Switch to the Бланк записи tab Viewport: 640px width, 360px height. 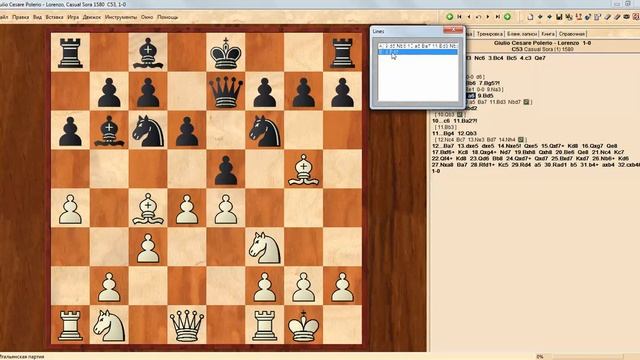point(522,34)
